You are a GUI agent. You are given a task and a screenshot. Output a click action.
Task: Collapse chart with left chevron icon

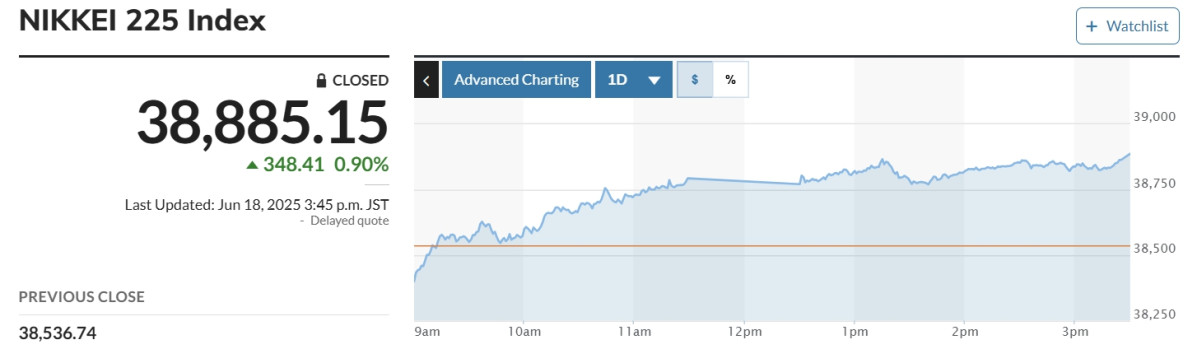426,79
